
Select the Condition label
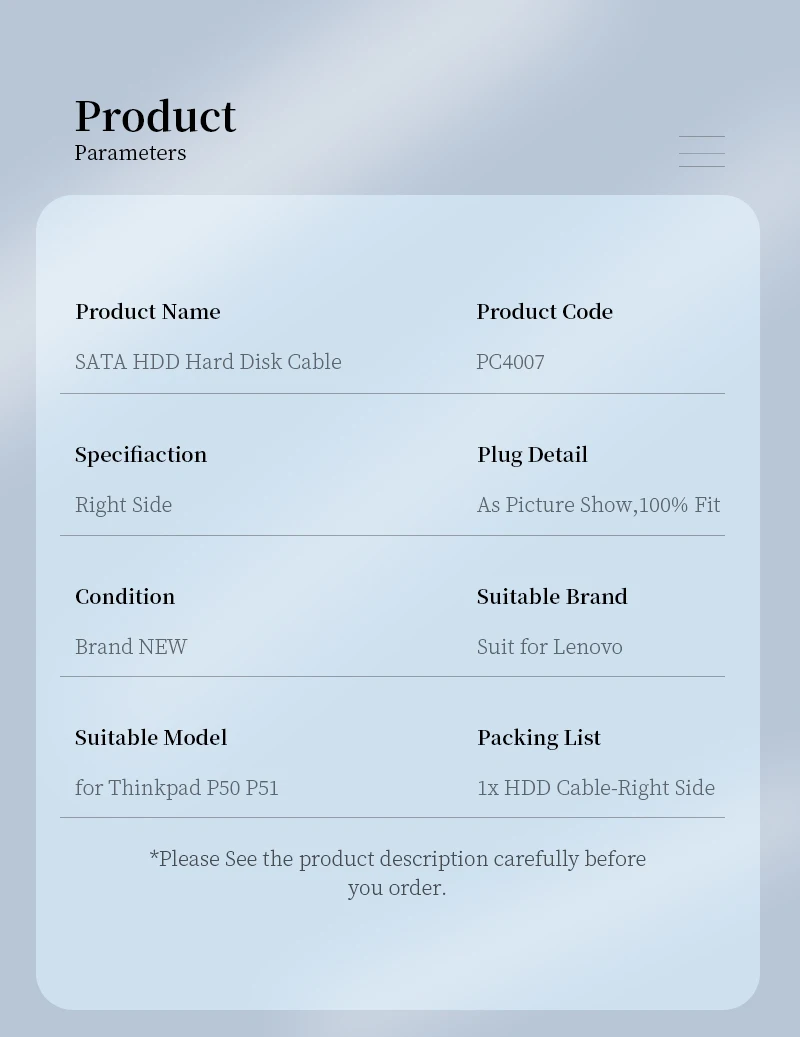click(124, 596)
